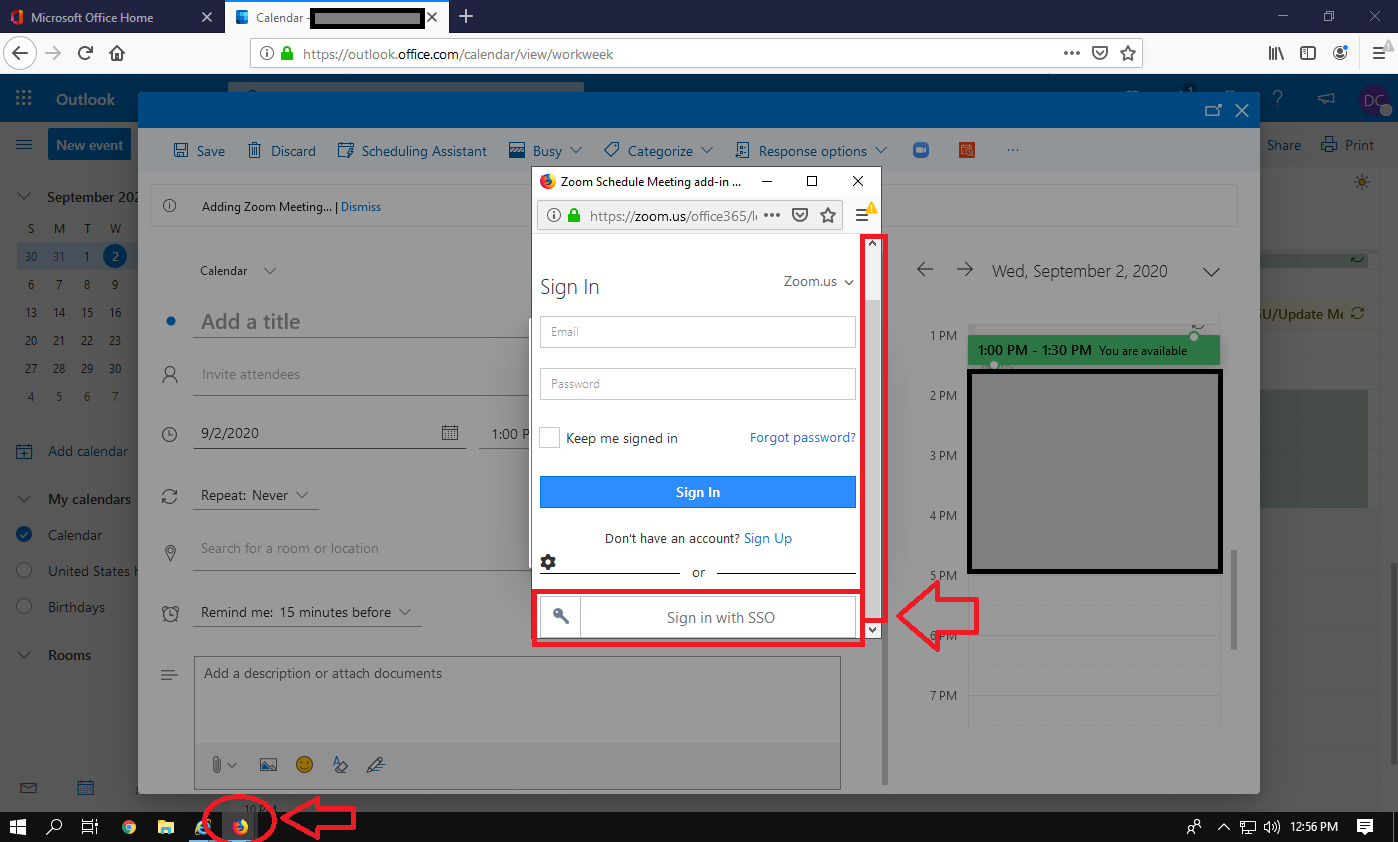
Task: Open Chrome from the Windows taskbar
Action: point(129,827)
